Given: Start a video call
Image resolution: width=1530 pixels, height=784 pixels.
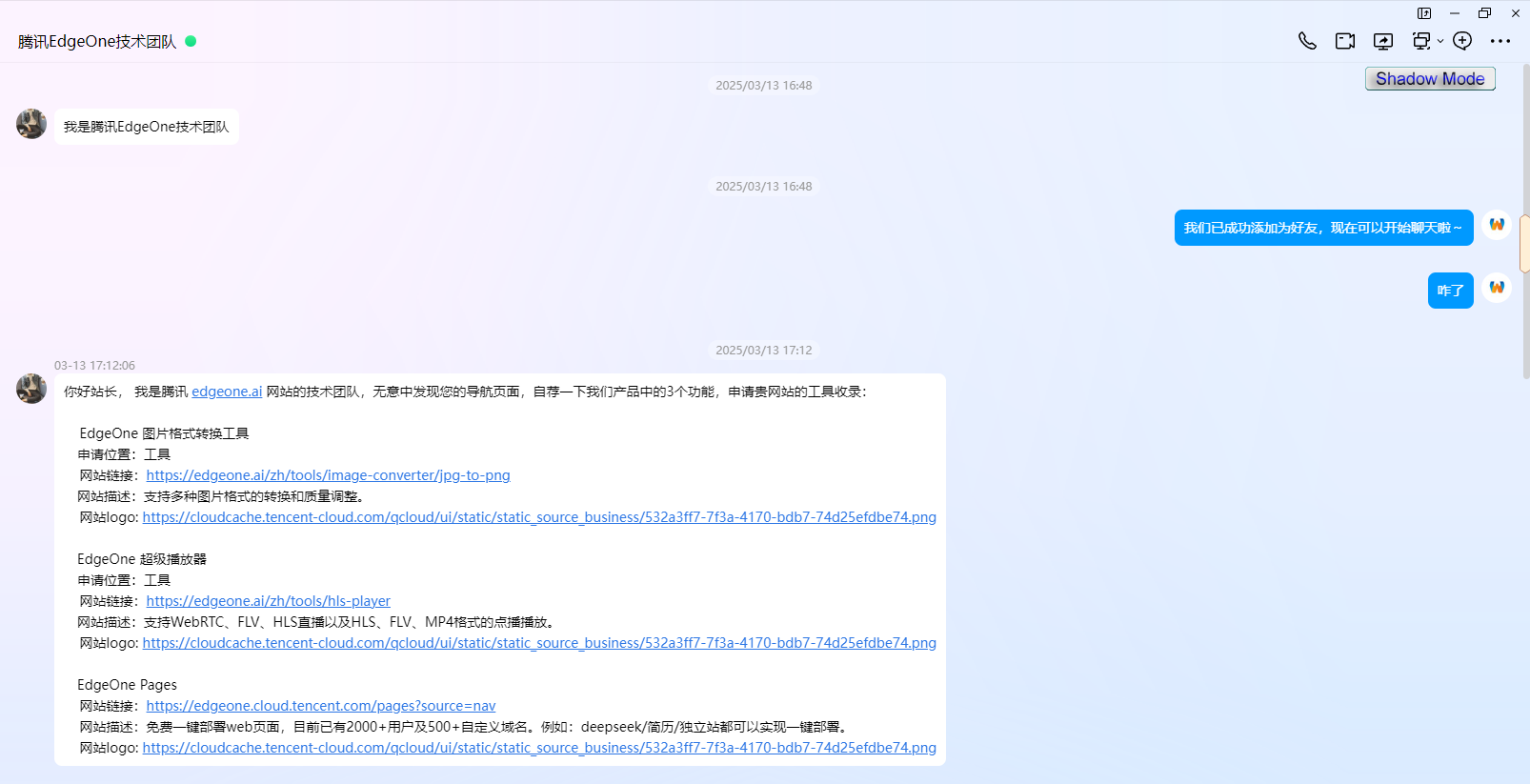Looking at the screenshot, I should [x=1345, y=41].
